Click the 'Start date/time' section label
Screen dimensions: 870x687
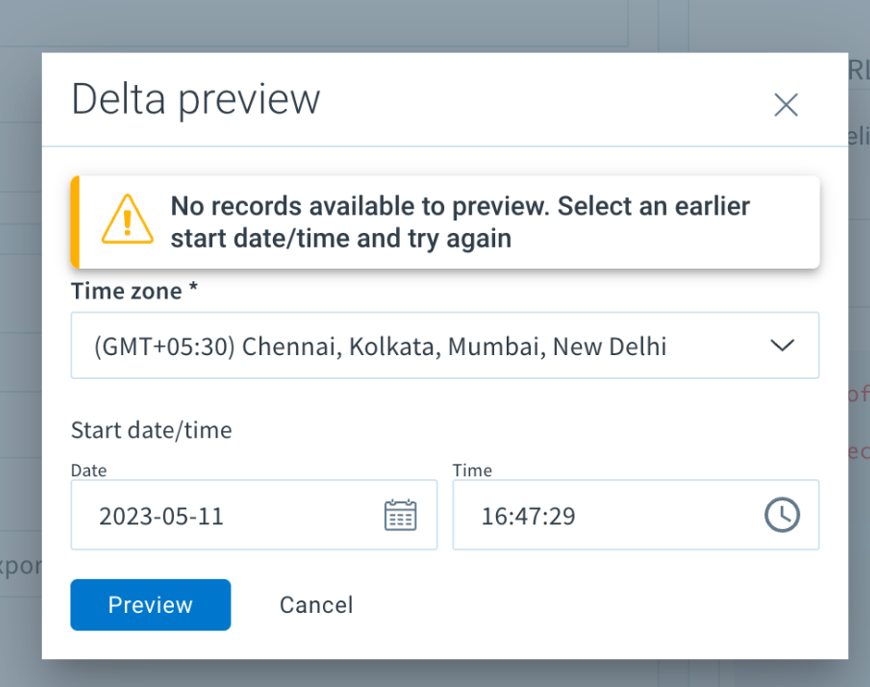tap(151, 430)
